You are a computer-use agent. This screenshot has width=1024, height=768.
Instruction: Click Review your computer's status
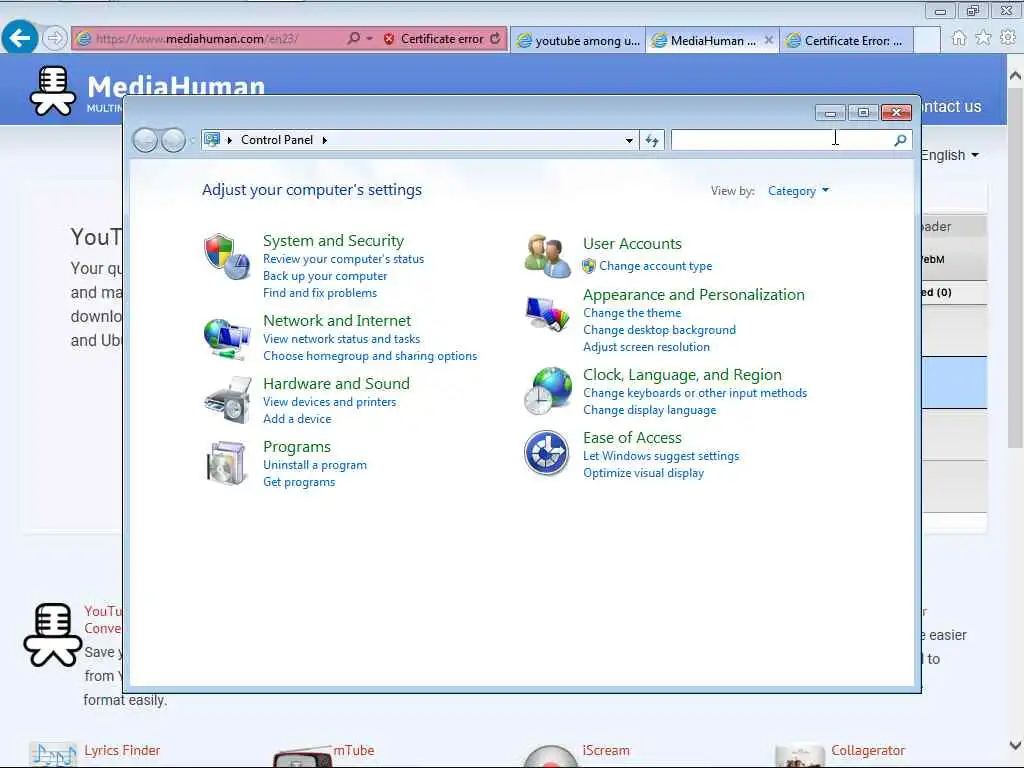coord(344,259)
